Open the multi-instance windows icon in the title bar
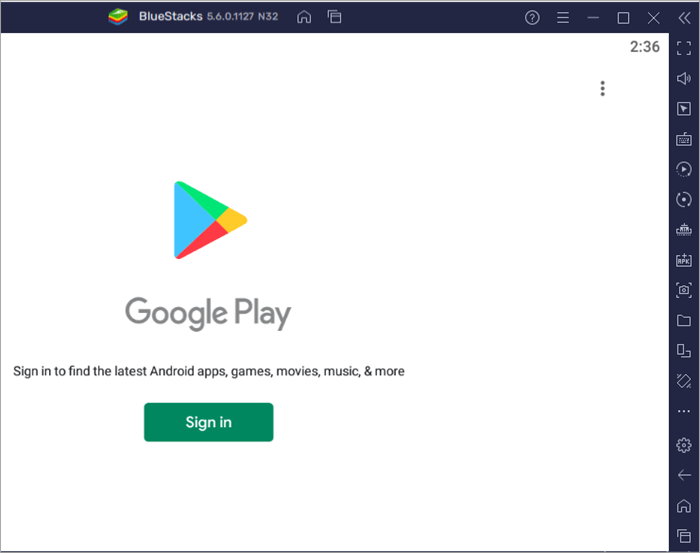 tap(334, 17)
